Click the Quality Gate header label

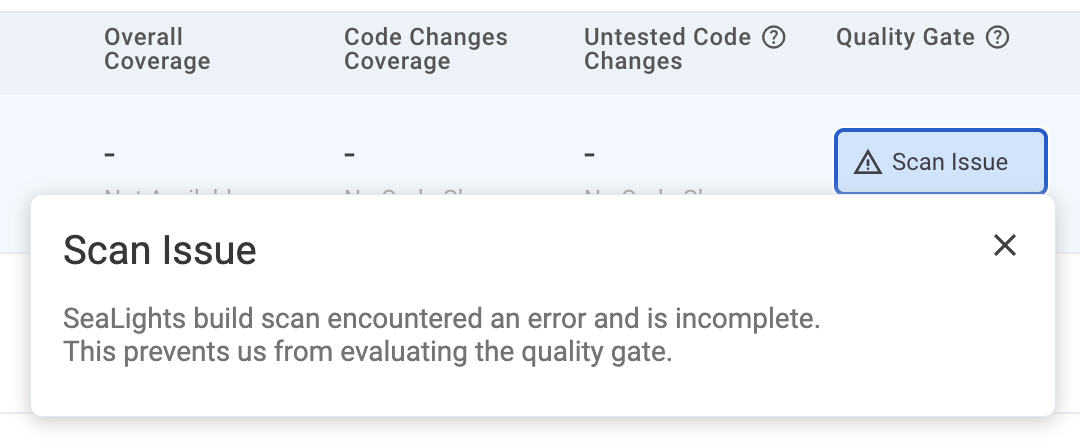905,38
